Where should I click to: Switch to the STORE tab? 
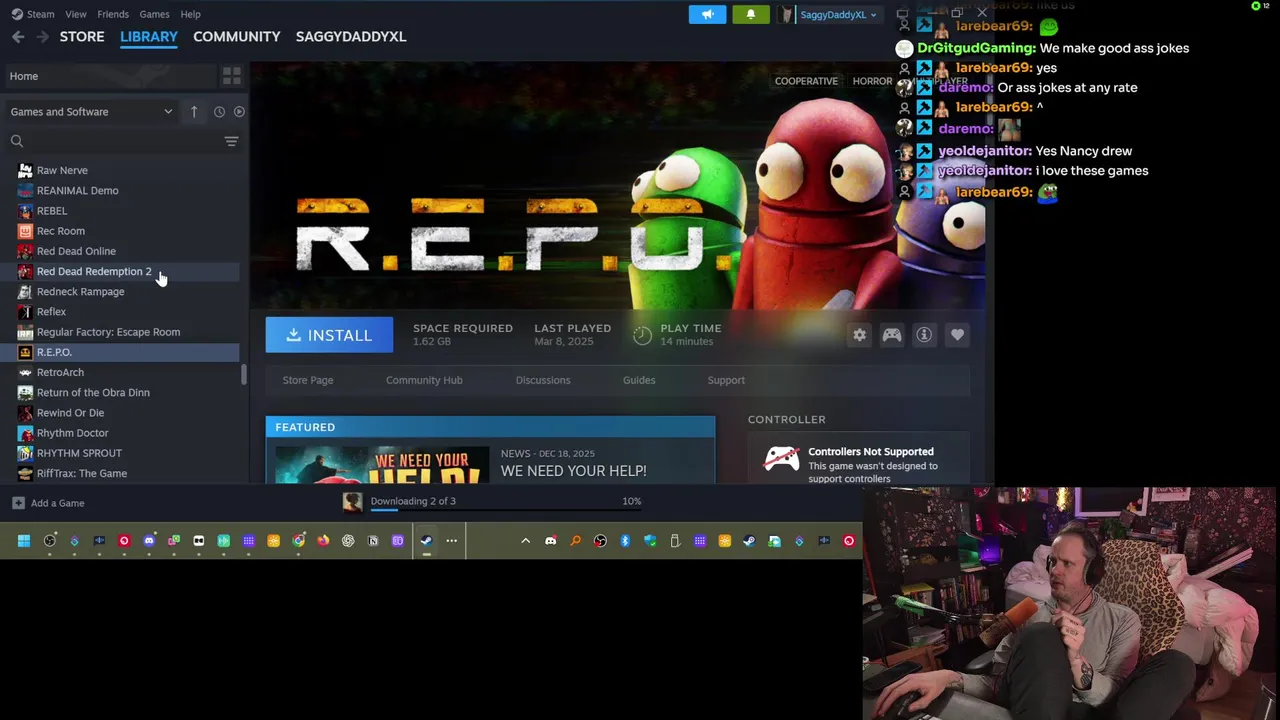(x=82, y=36)
